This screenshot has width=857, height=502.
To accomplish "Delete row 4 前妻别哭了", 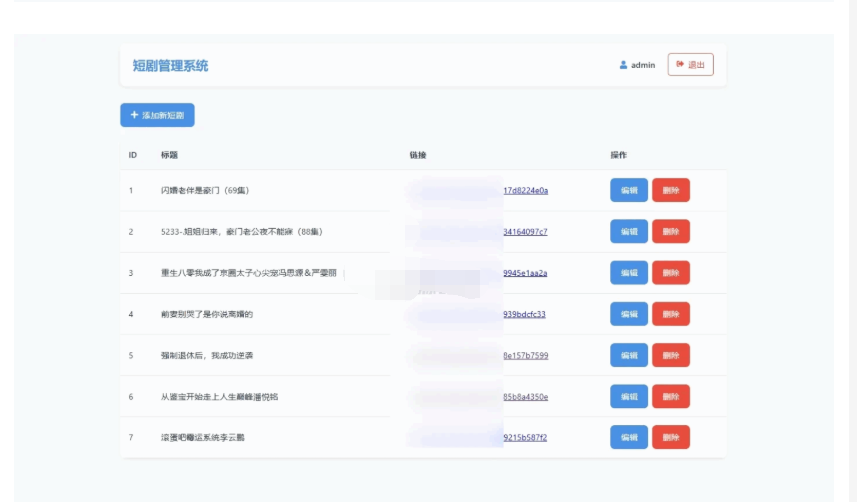I will (671, 314).
